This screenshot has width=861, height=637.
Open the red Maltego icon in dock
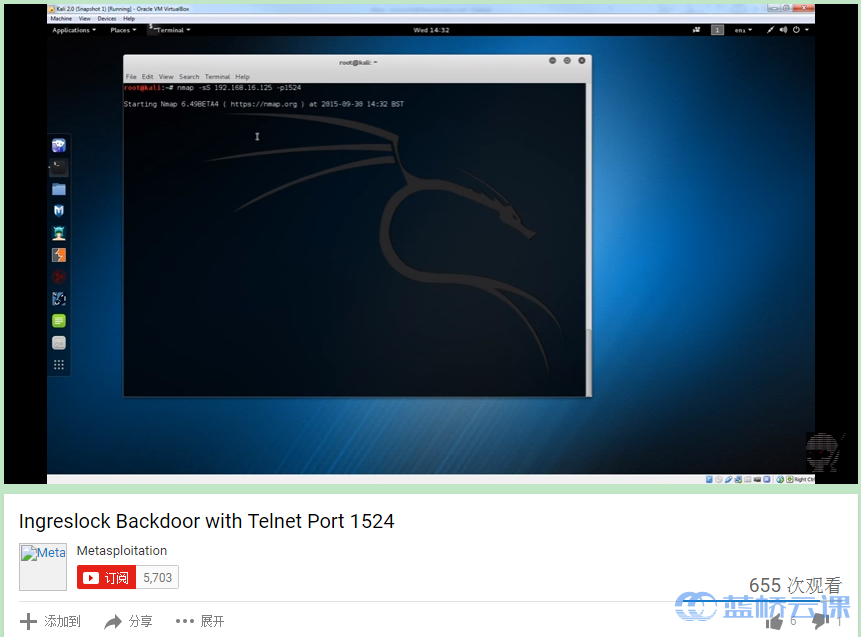(59, 277)
